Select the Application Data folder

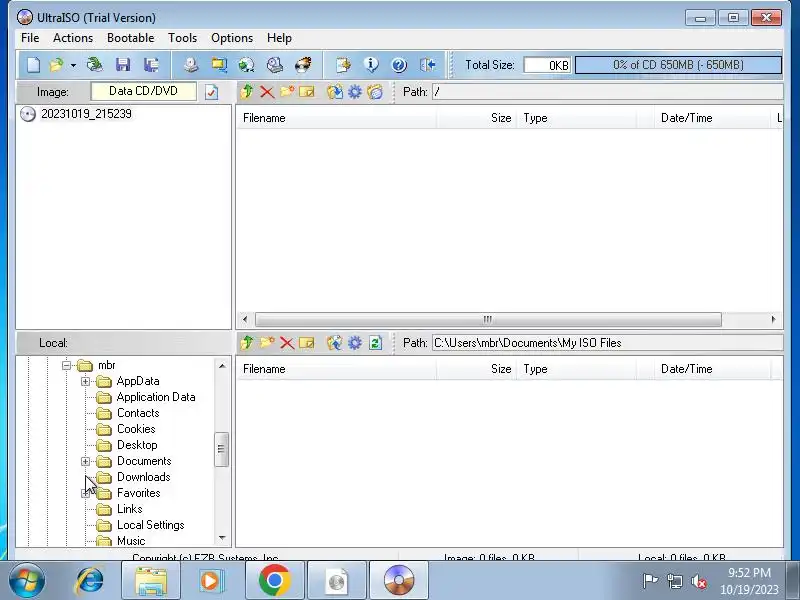(156, 397)
